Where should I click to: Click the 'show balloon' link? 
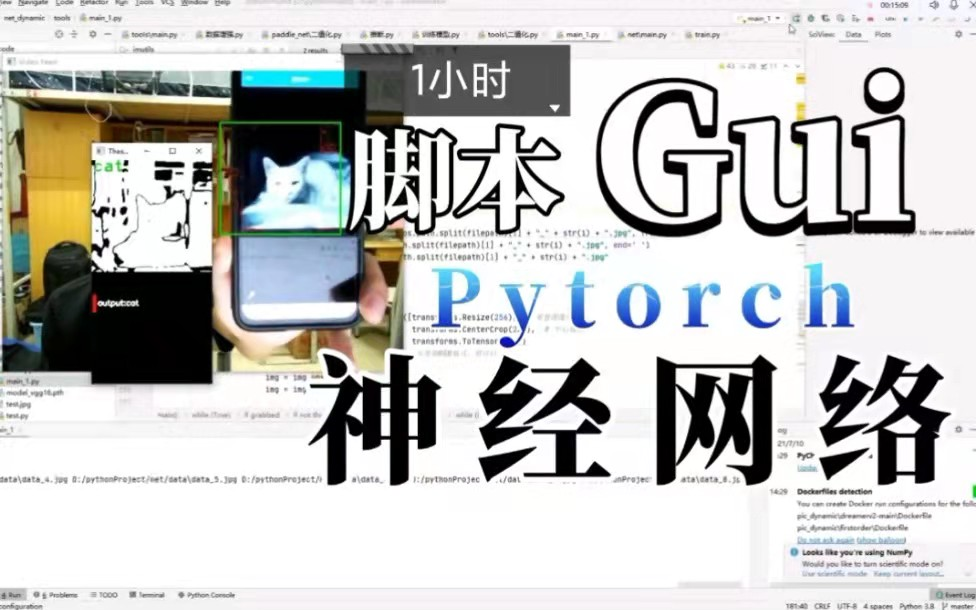tap(882, 540)
